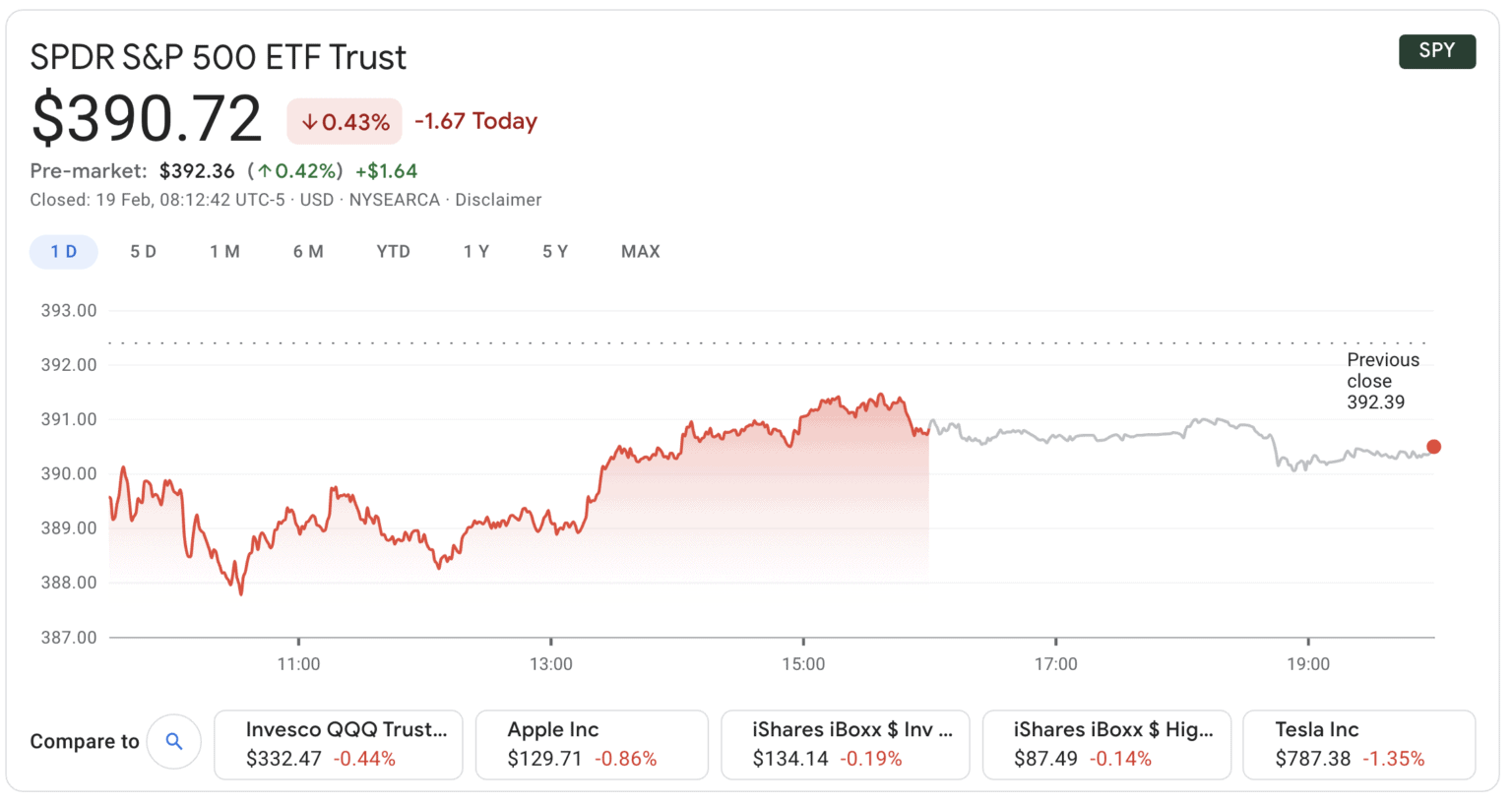Image resolution: width=1512 pixels, height=804 pixels.
Task: Keep the 1D view selected
Action: click(x=63, y=251)
